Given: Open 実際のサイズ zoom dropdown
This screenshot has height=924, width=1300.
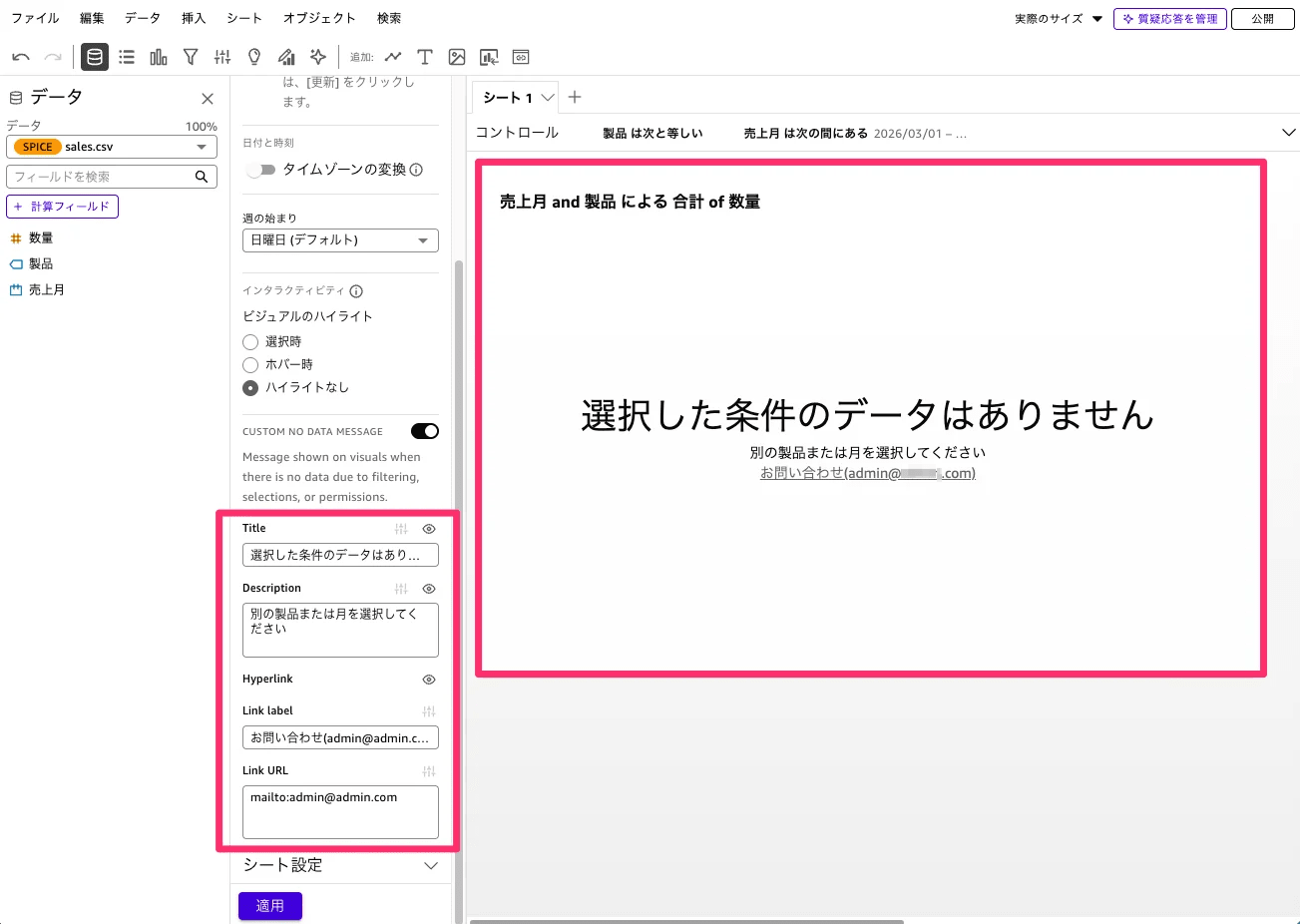Looking at the screenshot, I should [1059, 19].
